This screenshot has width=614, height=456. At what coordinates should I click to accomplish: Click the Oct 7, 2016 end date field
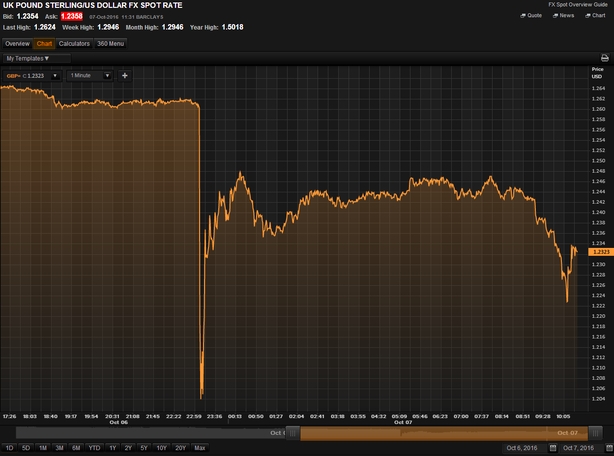point(582,448)
